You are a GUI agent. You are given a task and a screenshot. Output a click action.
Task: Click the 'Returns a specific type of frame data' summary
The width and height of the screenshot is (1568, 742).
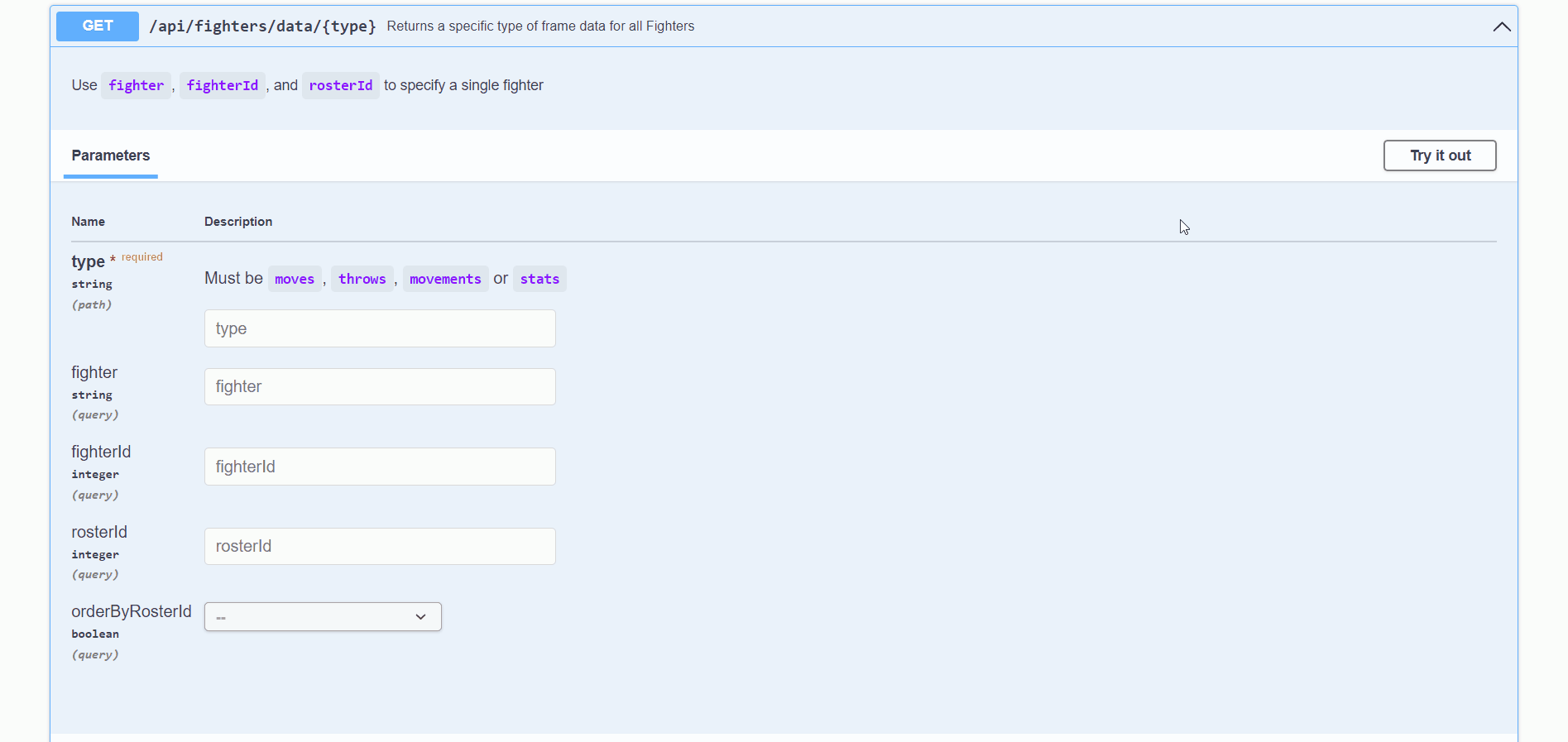tap(540, 26)
